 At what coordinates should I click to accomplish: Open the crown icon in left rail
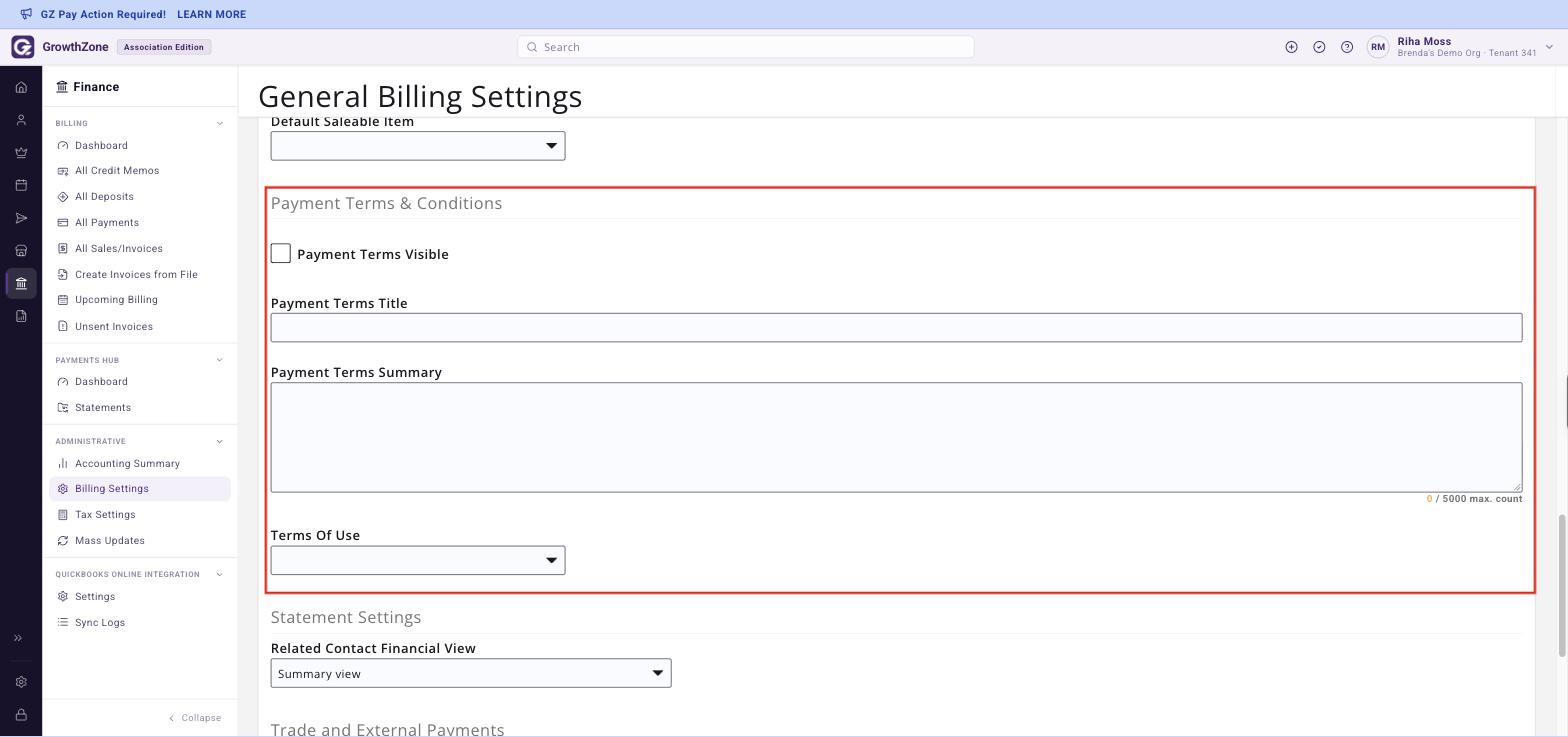21,153
